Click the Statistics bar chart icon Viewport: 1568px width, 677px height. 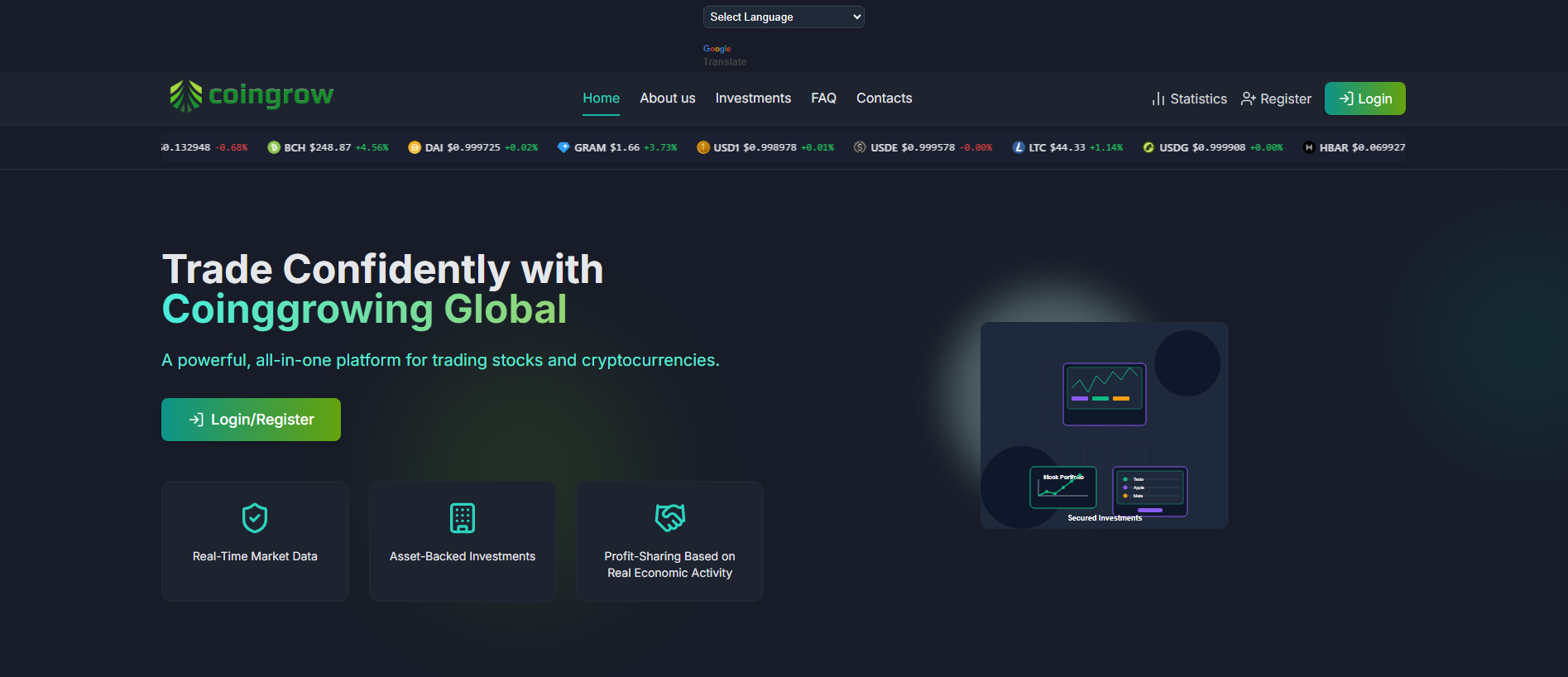coord(1158,98)
